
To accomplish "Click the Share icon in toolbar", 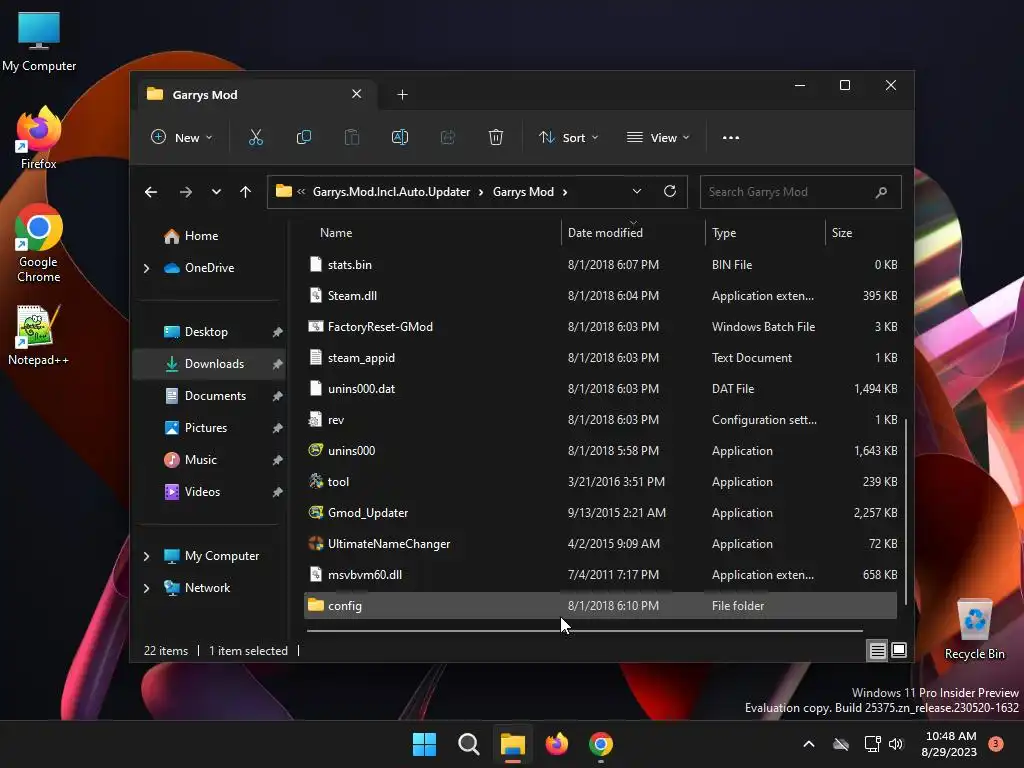I will [x=448, y=138].
